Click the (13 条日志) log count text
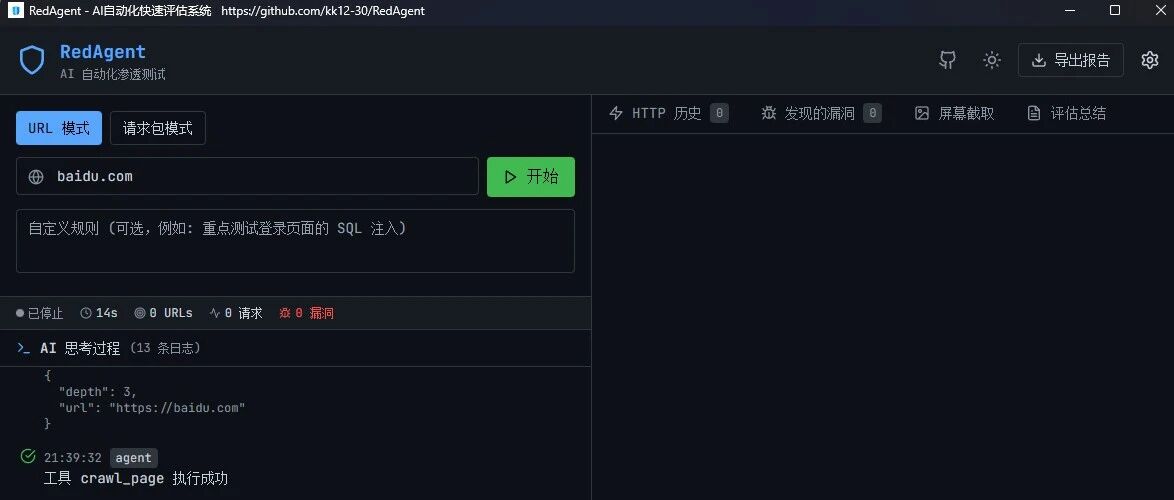 coord(165,348)
